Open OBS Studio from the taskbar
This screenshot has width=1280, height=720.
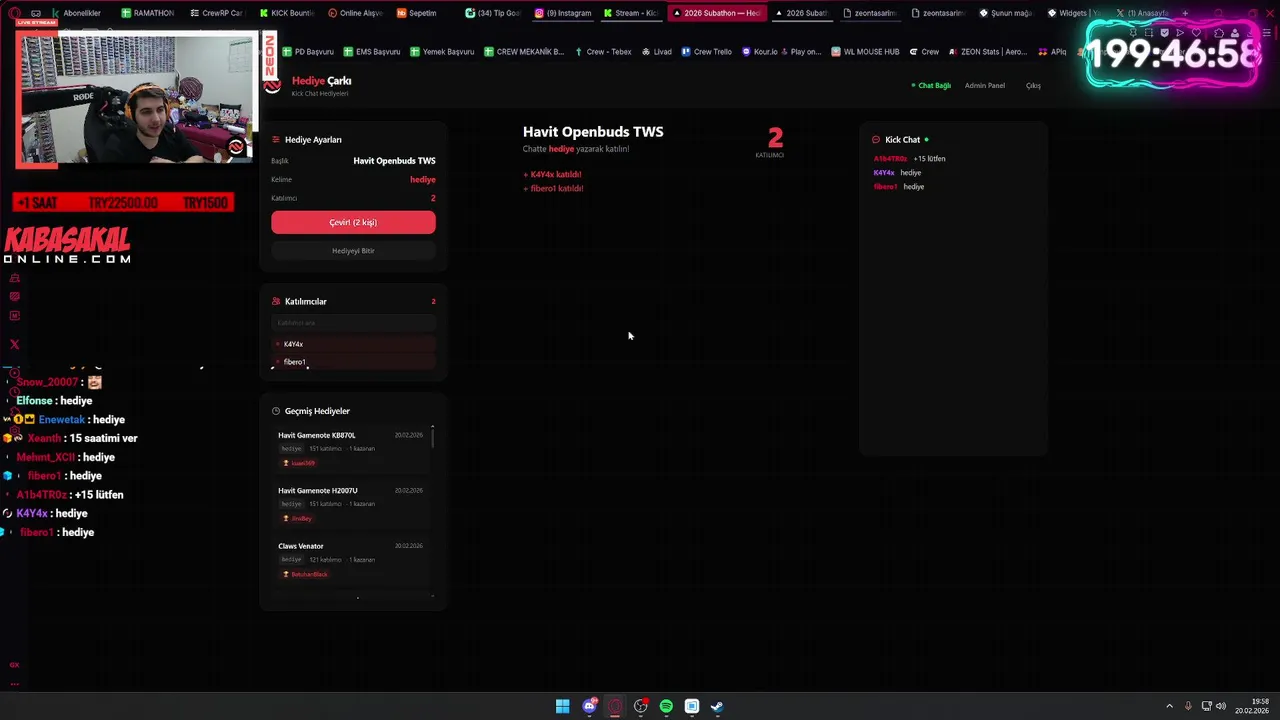[641, 706]
